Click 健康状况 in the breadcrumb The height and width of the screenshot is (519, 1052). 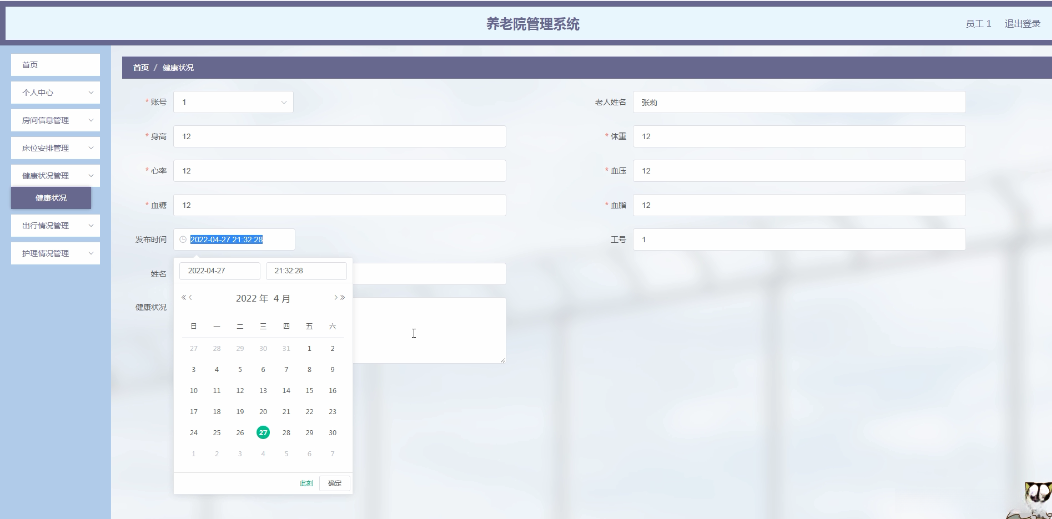tap(178, 68)
